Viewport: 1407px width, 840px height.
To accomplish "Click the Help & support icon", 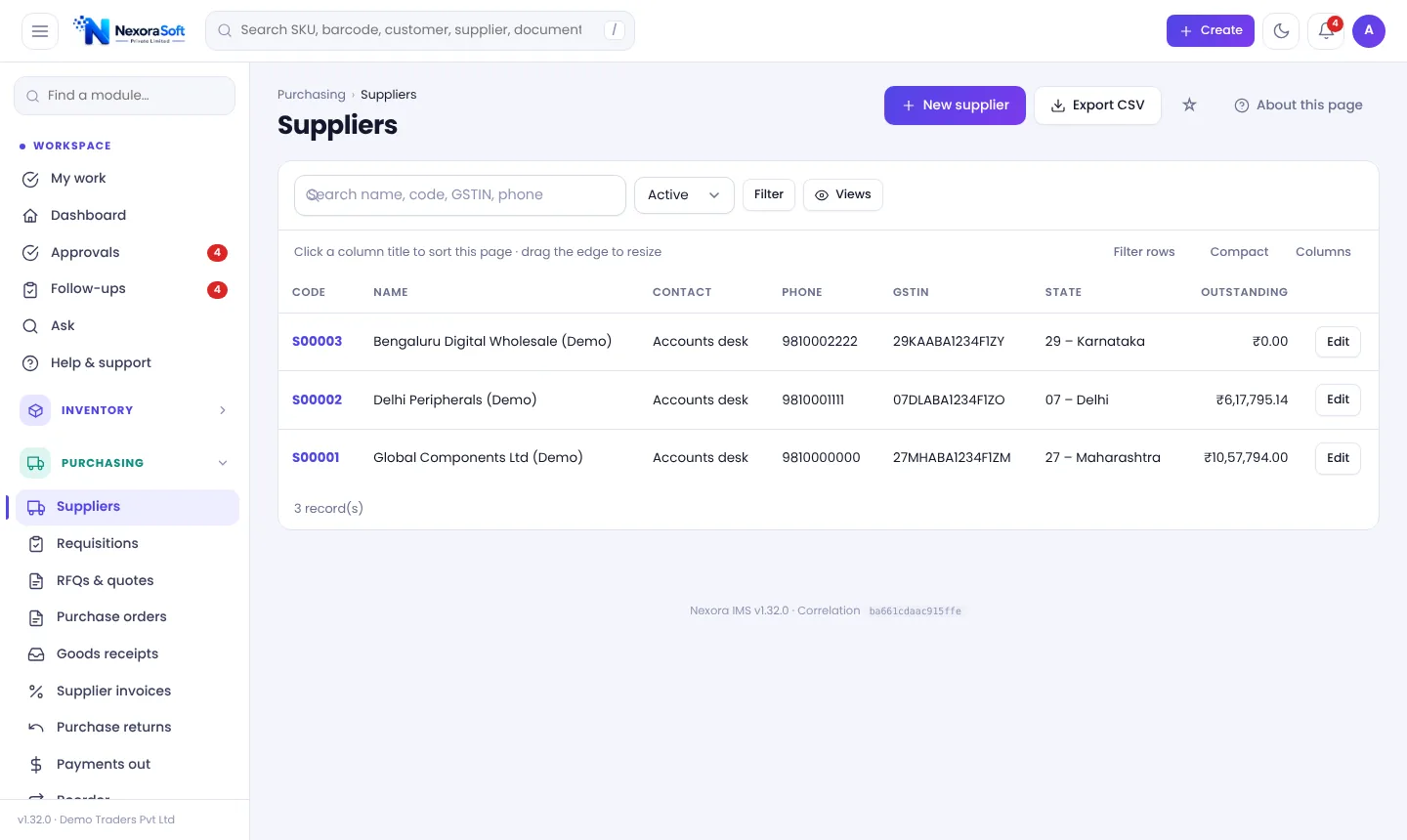I will point(30,363).
